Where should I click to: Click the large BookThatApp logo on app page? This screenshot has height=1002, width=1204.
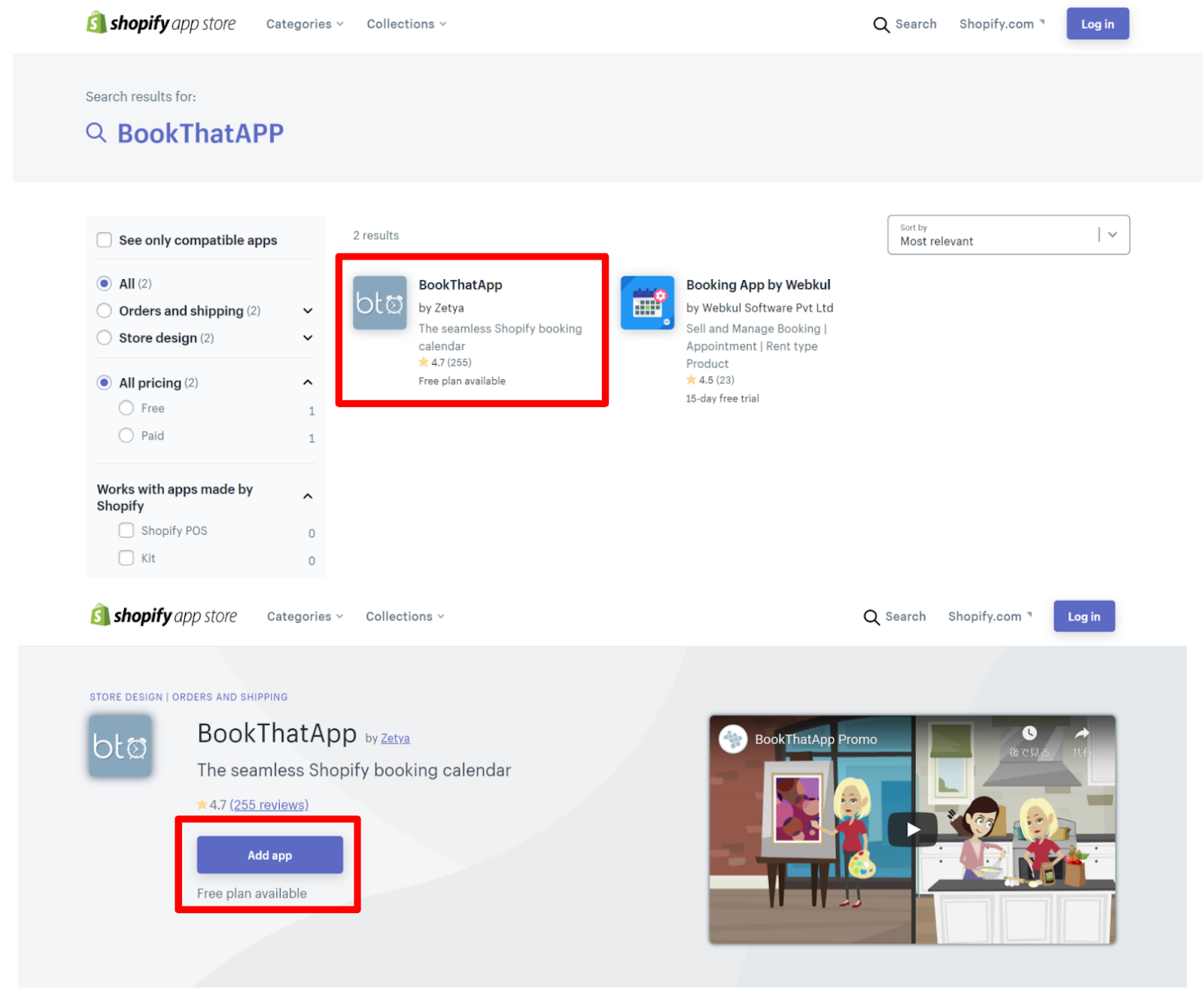(x=120, y=745)
